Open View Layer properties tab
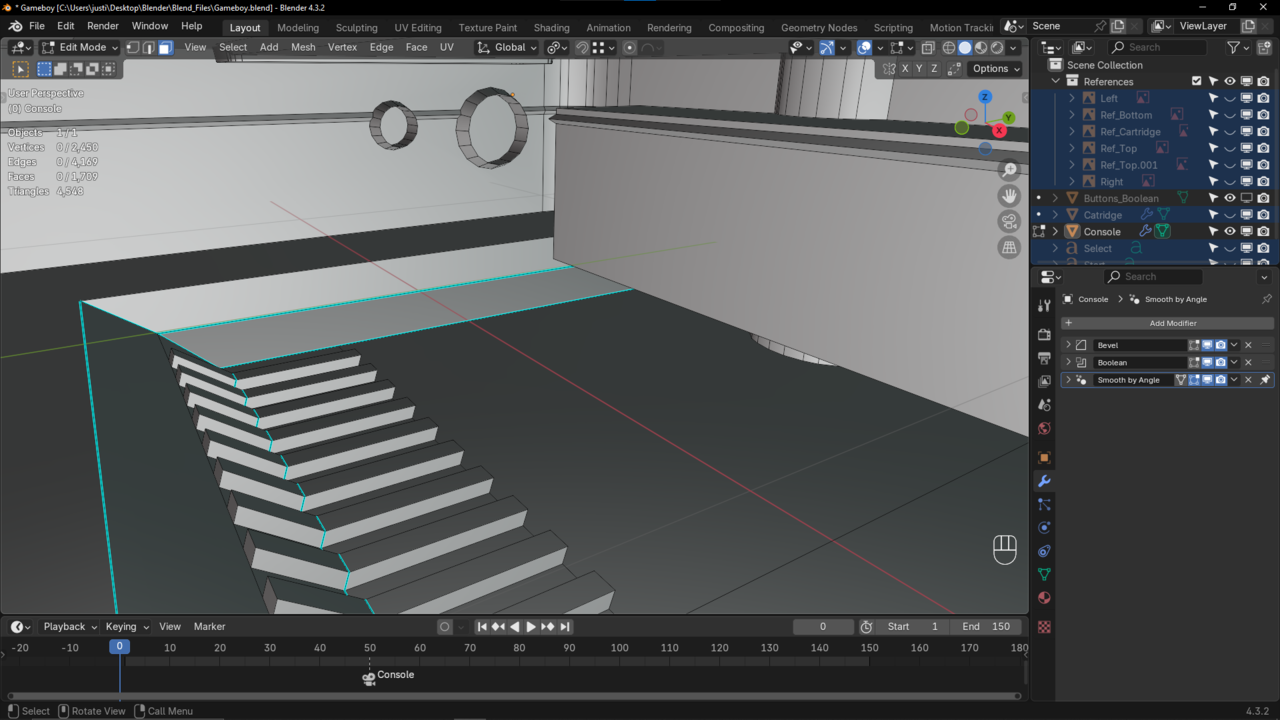Screen dimensions: 1280x720 point(1044,381)
